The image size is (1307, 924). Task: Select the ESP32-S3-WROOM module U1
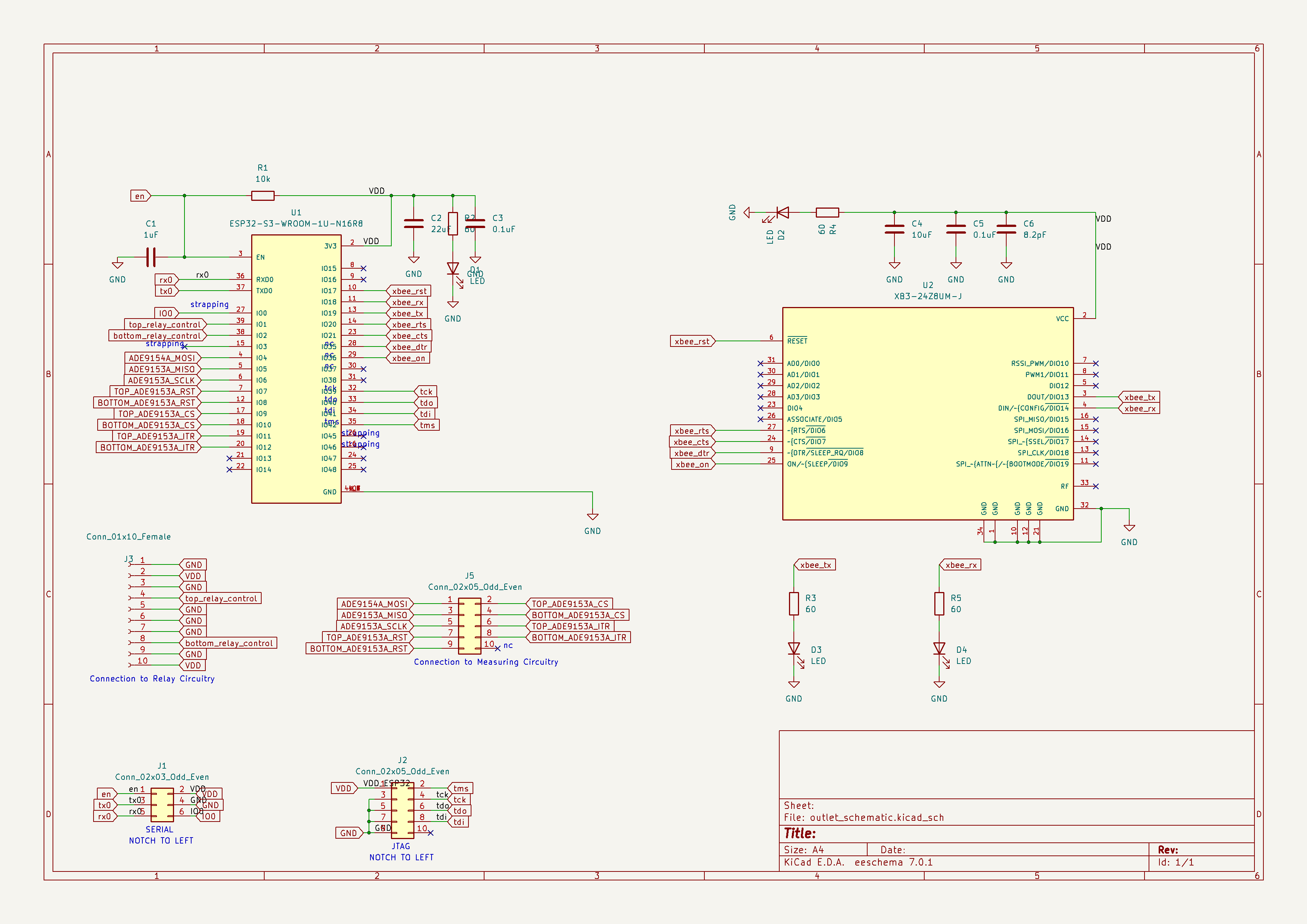tap(296, 370)
